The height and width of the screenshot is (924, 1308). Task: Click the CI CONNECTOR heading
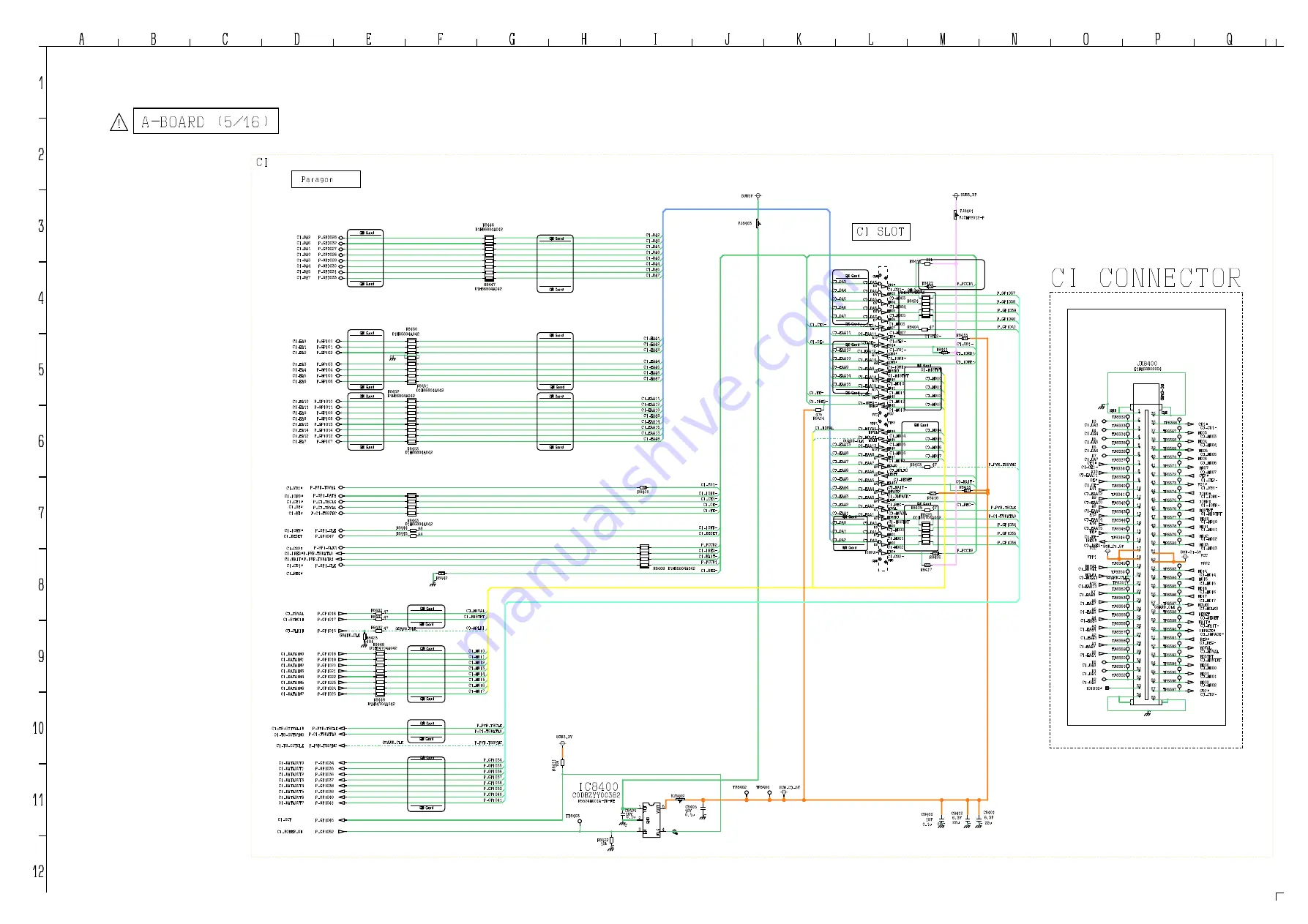point(1146,278)
